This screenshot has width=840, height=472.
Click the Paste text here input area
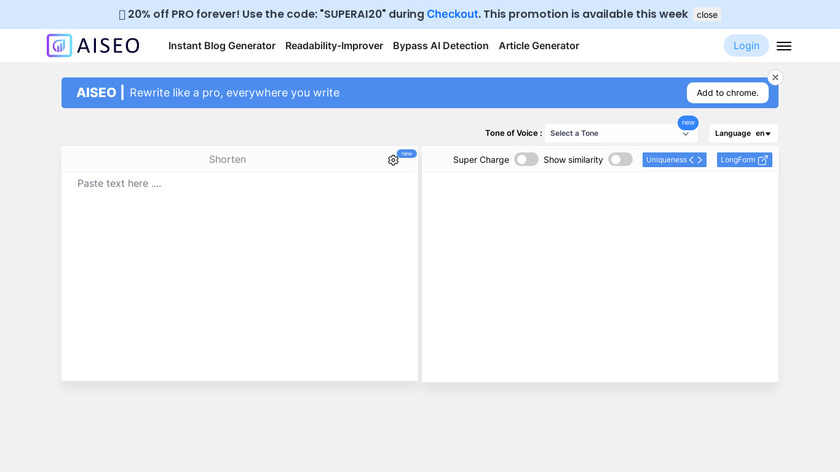pos(240,270)
